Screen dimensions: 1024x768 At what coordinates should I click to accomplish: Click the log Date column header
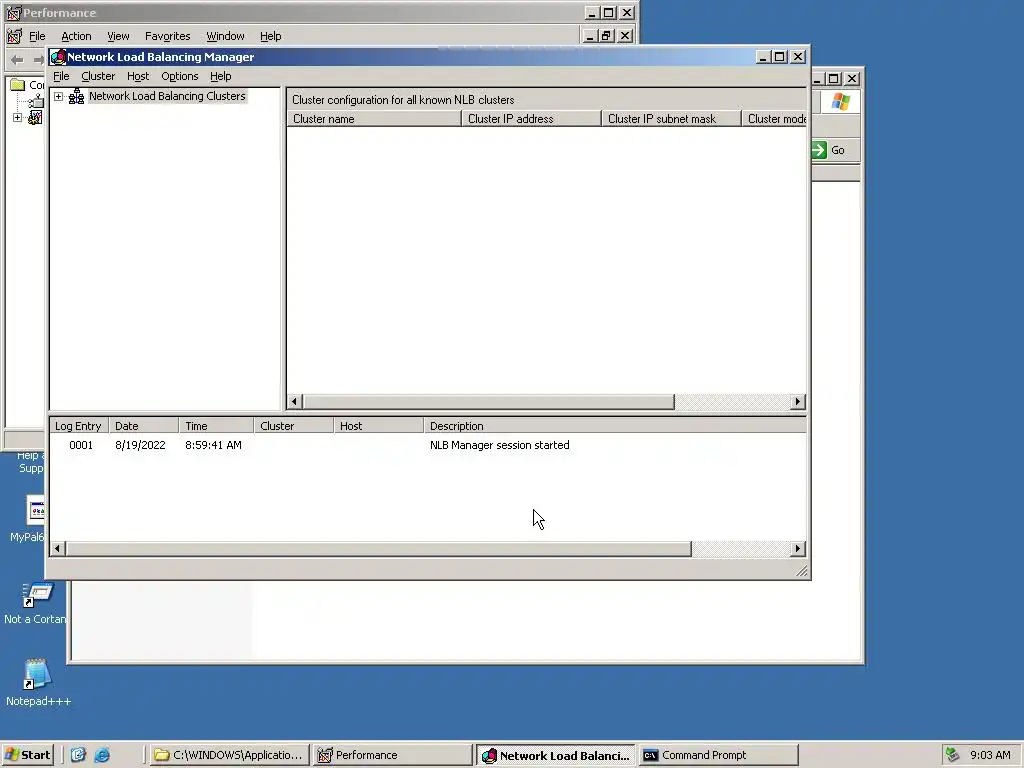point(143,426)
